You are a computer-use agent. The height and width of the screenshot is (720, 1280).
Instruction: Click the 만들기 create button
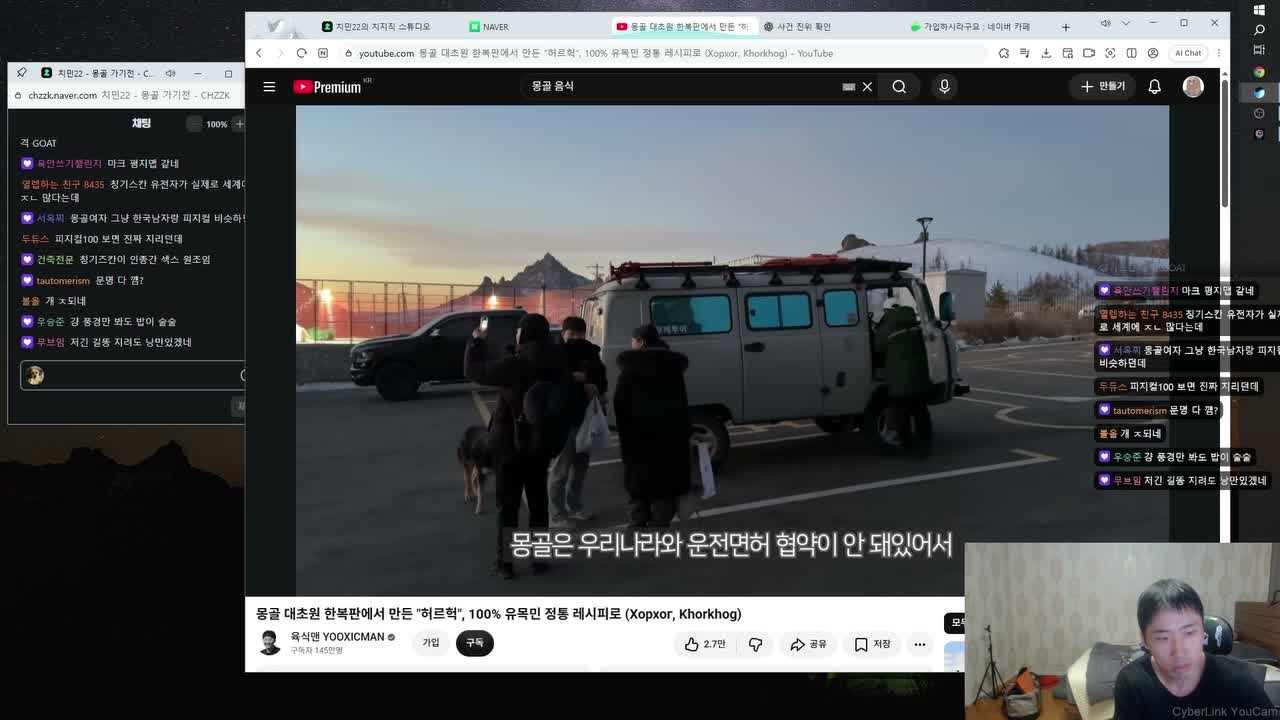point(1103,87)
